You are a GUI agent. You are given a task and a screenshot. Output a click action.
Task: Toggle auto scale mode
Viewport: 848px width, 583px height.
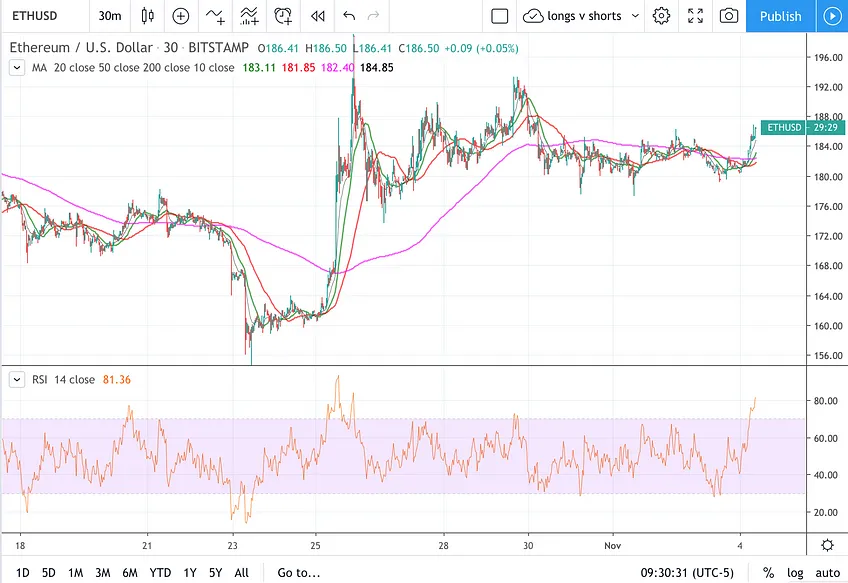[827, 572]
